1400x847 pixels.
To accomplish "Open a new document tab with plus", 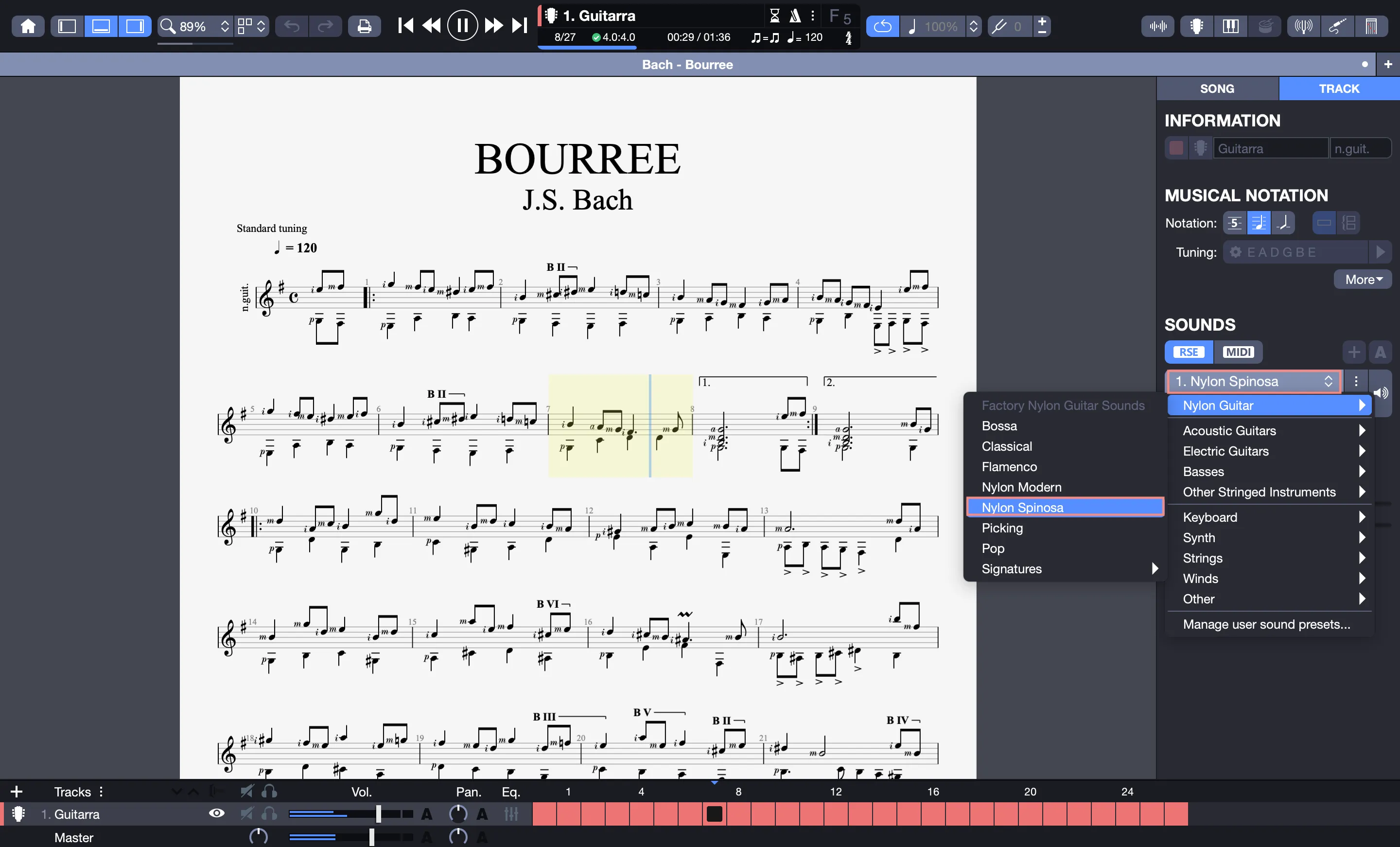I will (x=1388, y=64).
